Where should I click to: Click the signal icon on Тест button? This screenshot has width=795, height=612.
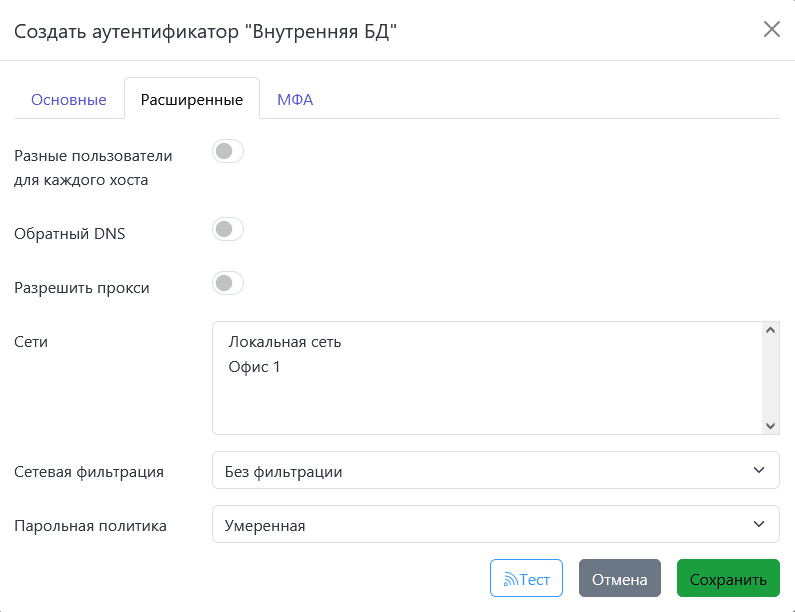(510, 579)
